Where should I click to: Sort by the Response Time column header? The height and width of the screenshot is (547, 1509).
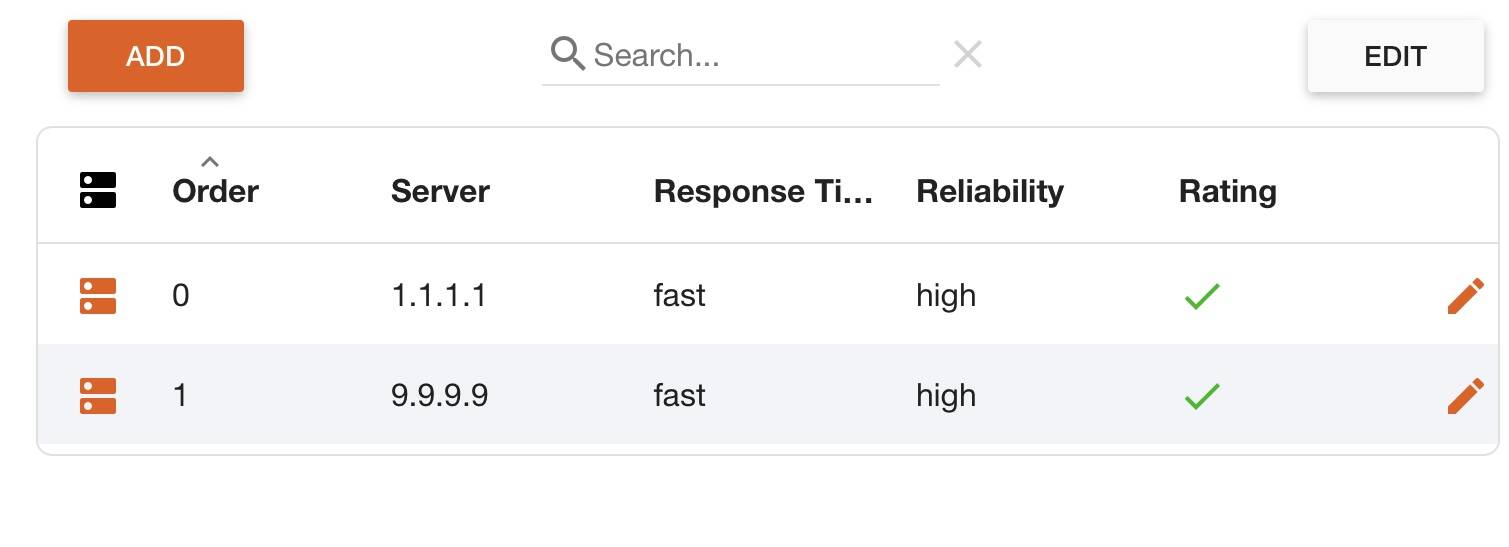click(763, 191)
